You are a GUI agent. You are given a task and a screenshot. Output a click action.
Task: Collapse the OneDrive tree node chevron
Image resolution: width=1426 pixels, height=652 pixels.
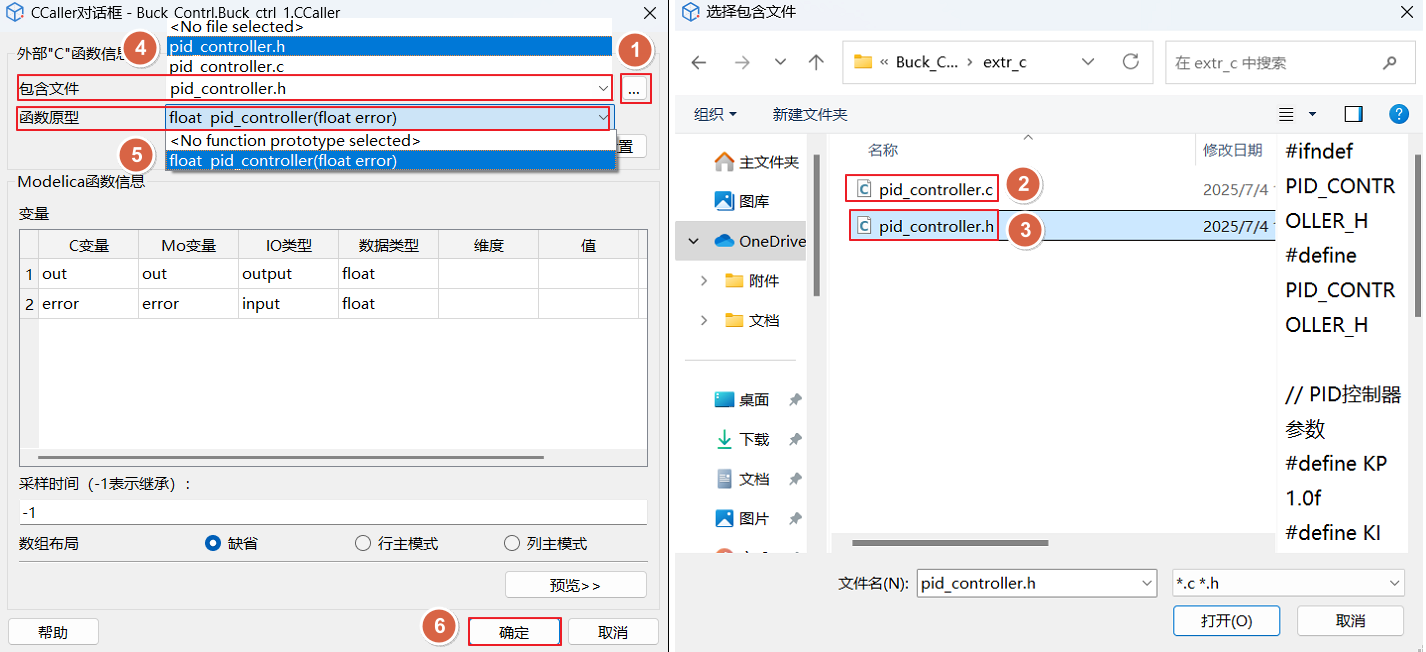693,241
